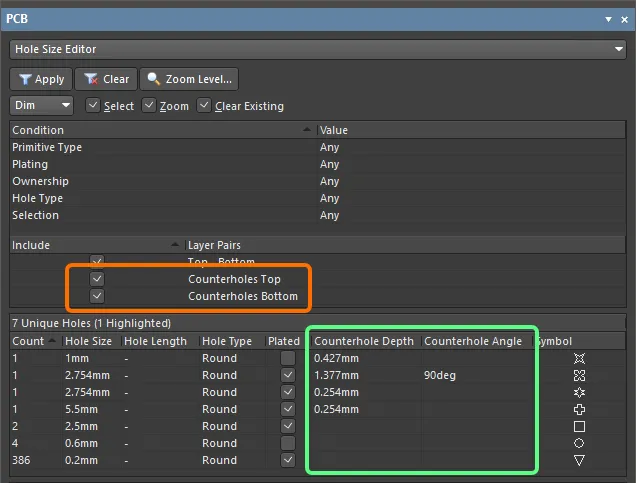Set Selection condition value Any
The image size is (636, 483).
329,215
